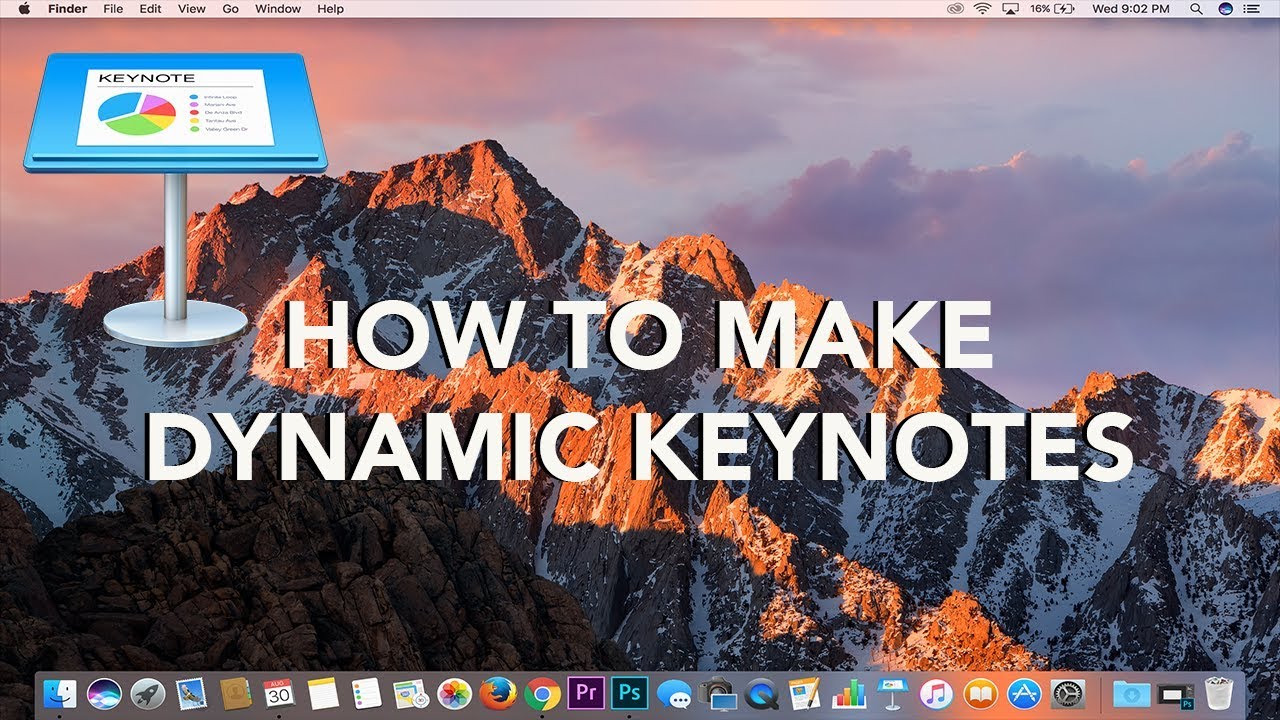1280x720 pixels.
Task: Open the Go menu
Action: pos(230,9)
